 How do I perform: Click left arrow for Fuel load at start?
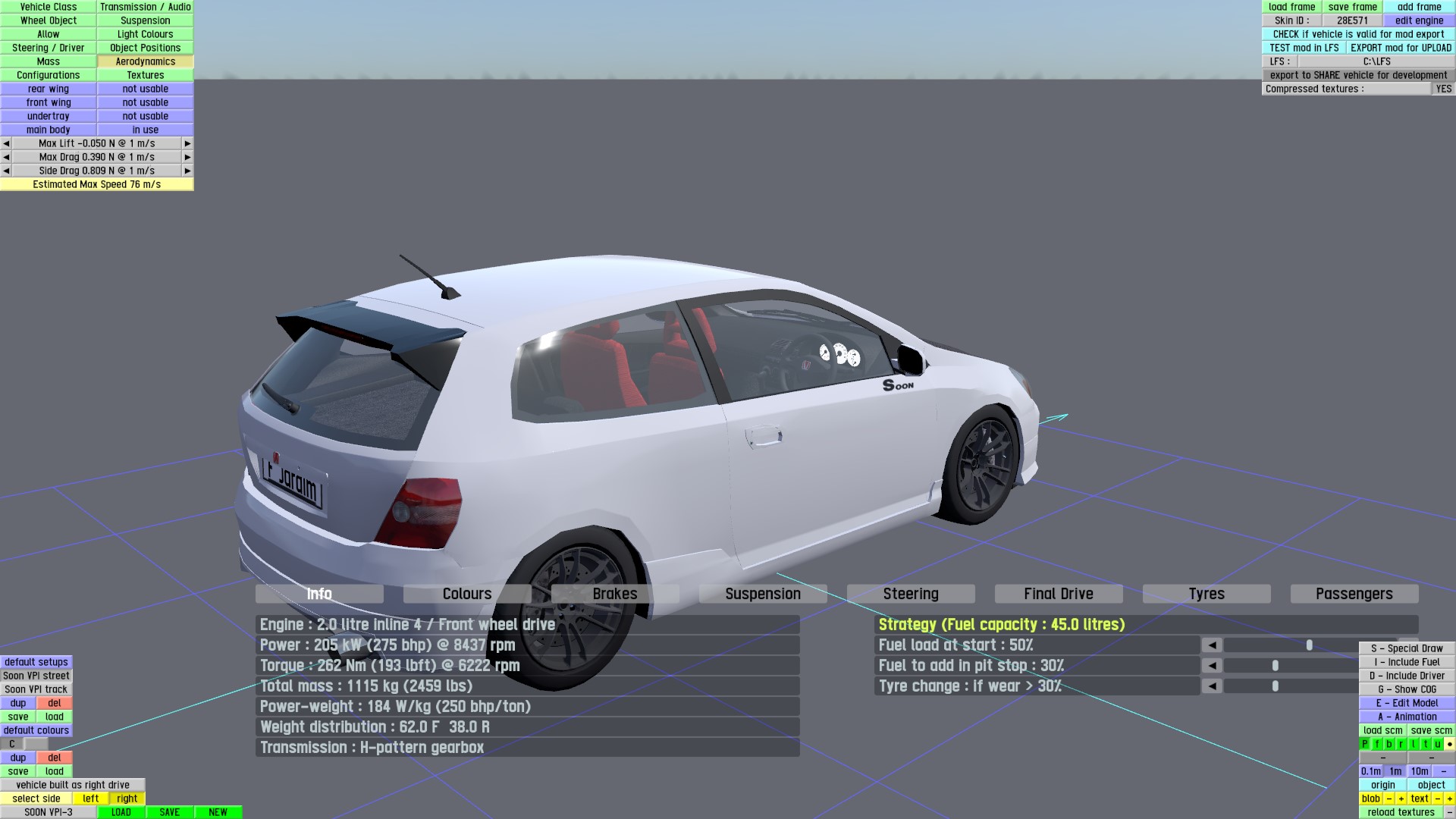[1212, 645]
